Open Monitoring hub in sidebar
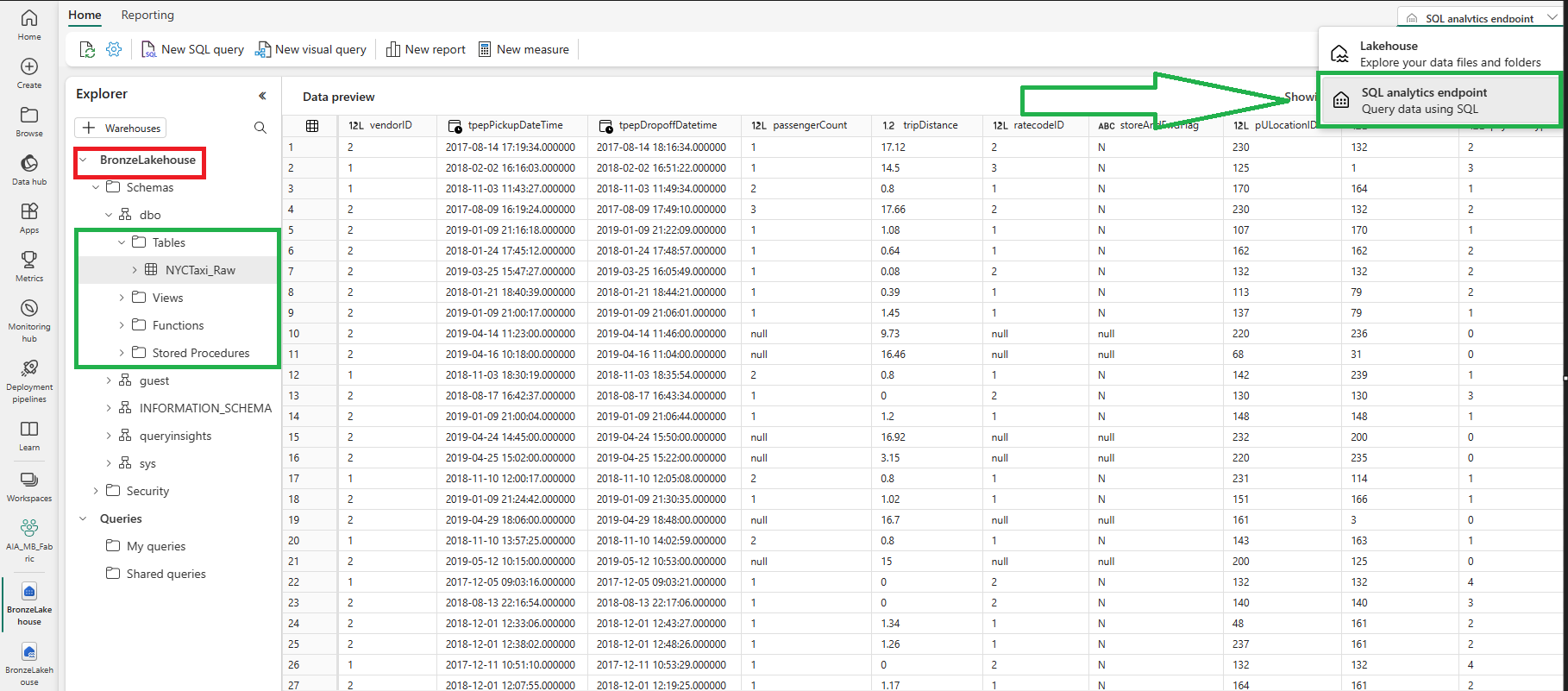Image resolution: width=1568 pixels, height=691 pixels. point(28,320)
